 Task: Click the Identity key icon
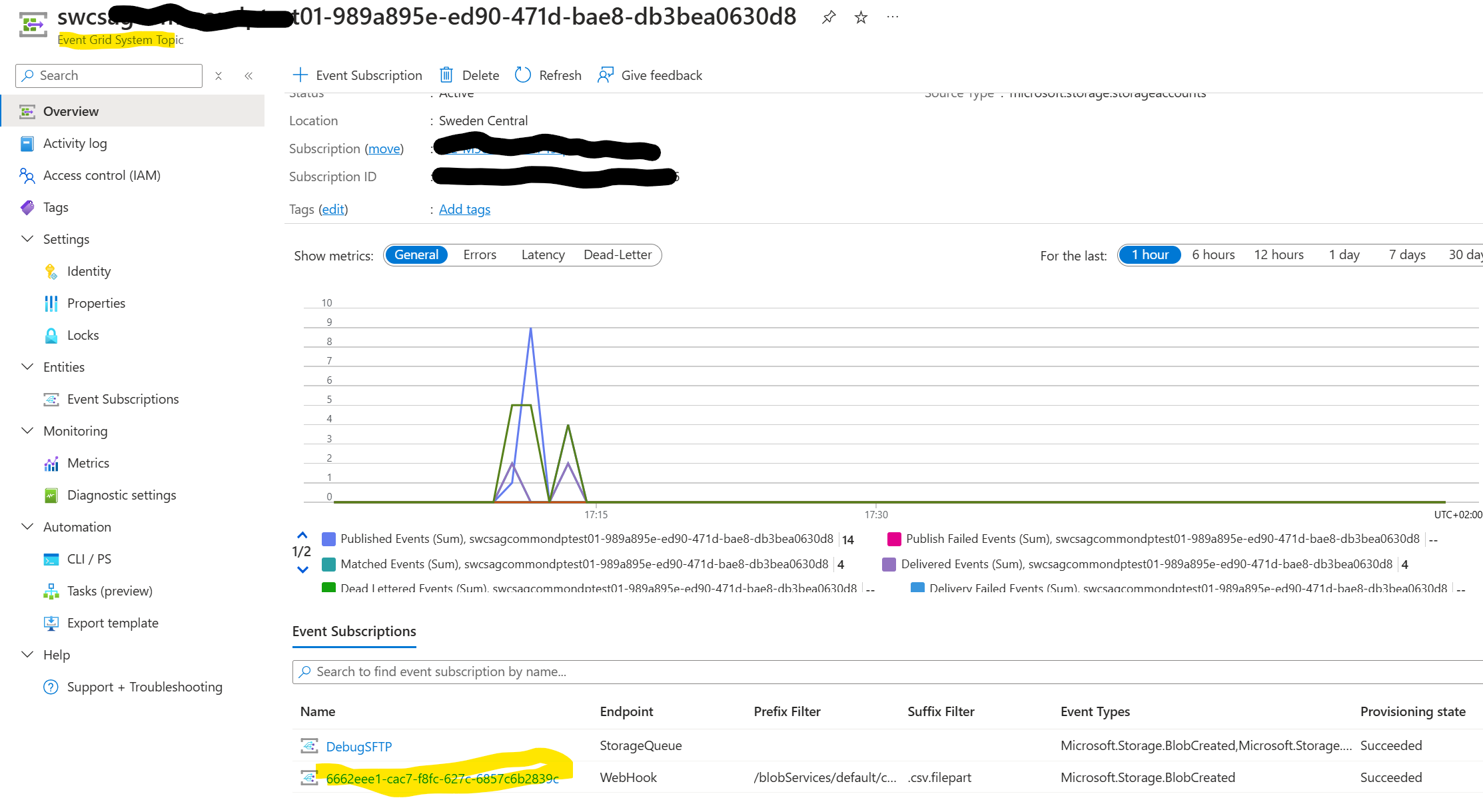point(51,272)
